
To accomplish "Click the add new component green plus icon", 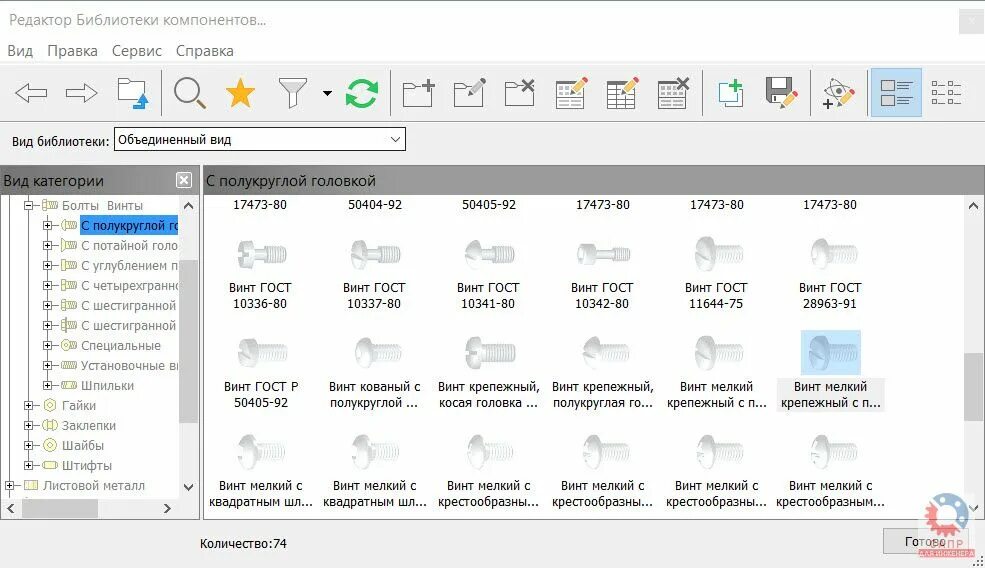I will point(731,93).
